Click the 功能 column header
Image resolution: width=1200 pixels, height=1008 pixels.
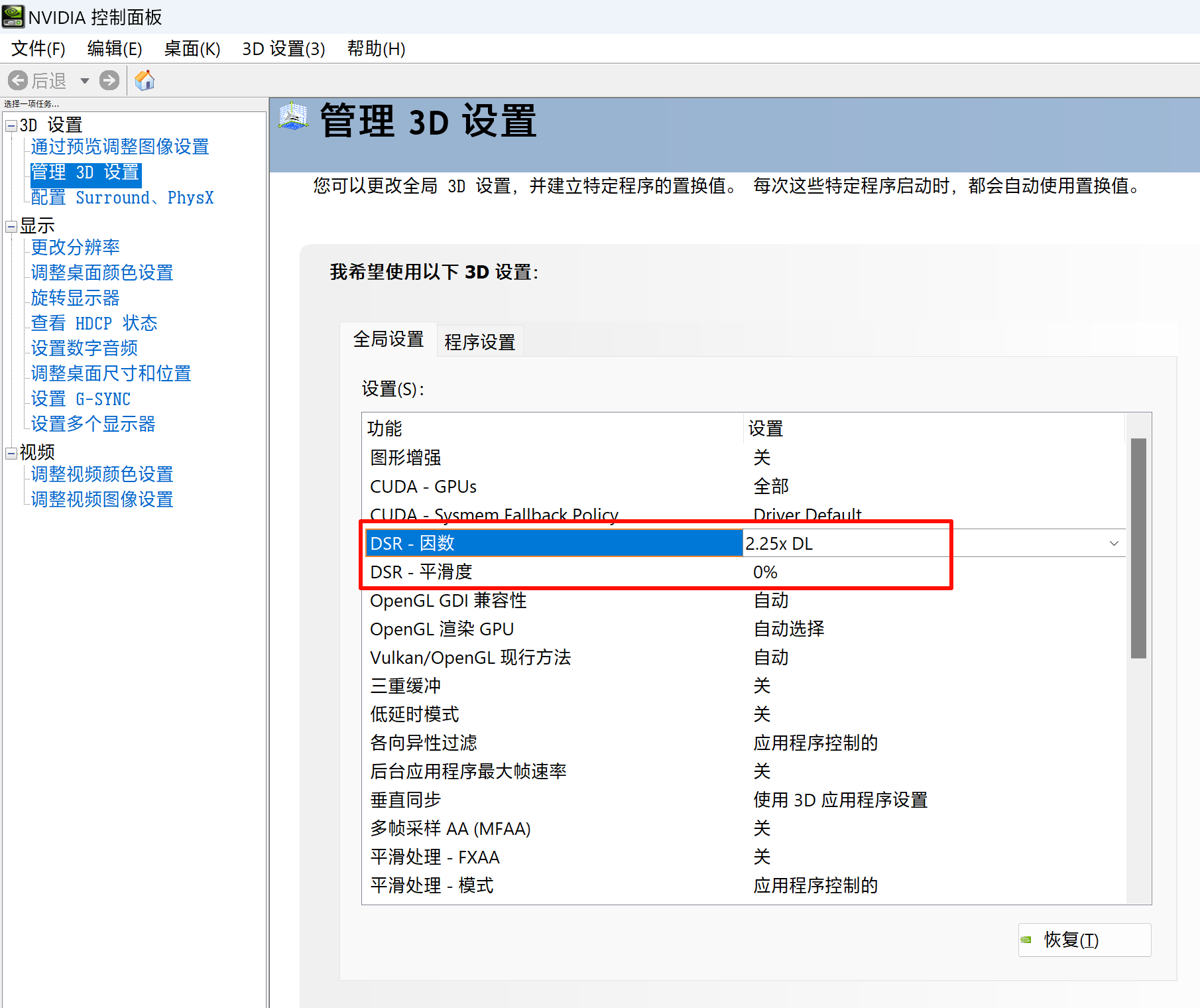point(553,428)
